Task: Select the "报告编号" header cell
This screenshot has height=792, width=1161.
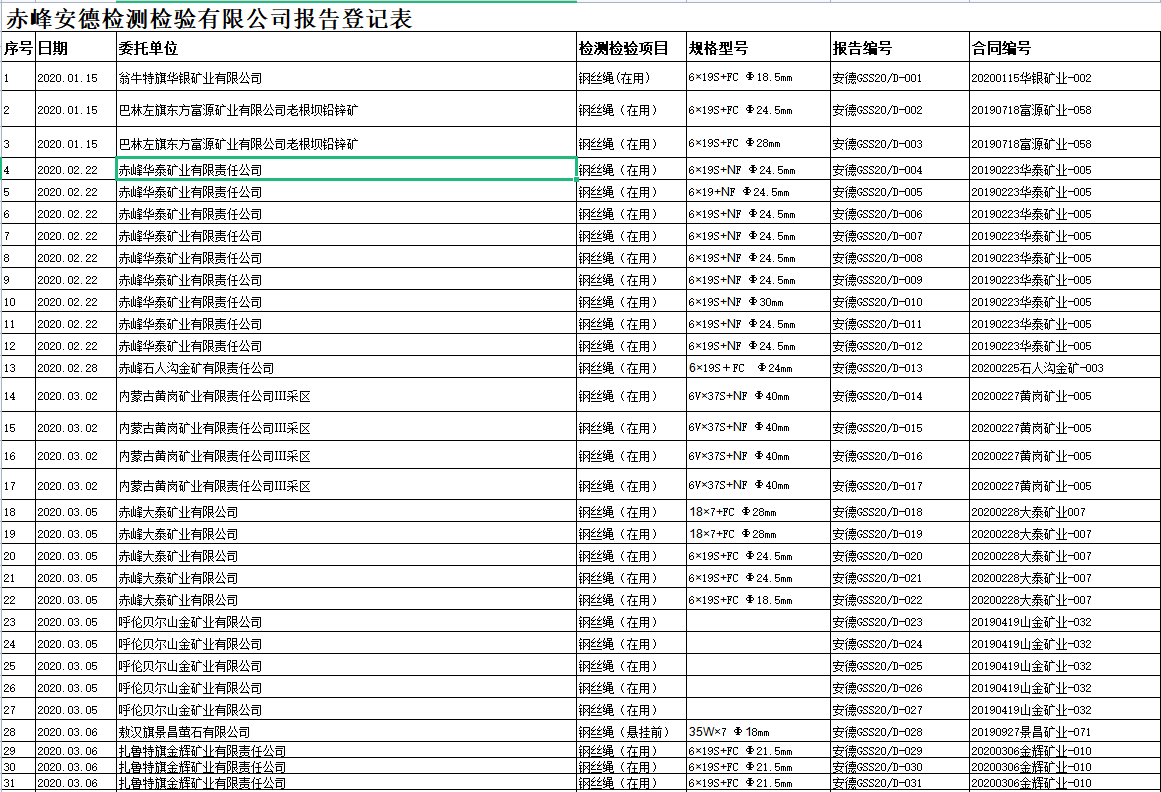Action: pos(900,48)
